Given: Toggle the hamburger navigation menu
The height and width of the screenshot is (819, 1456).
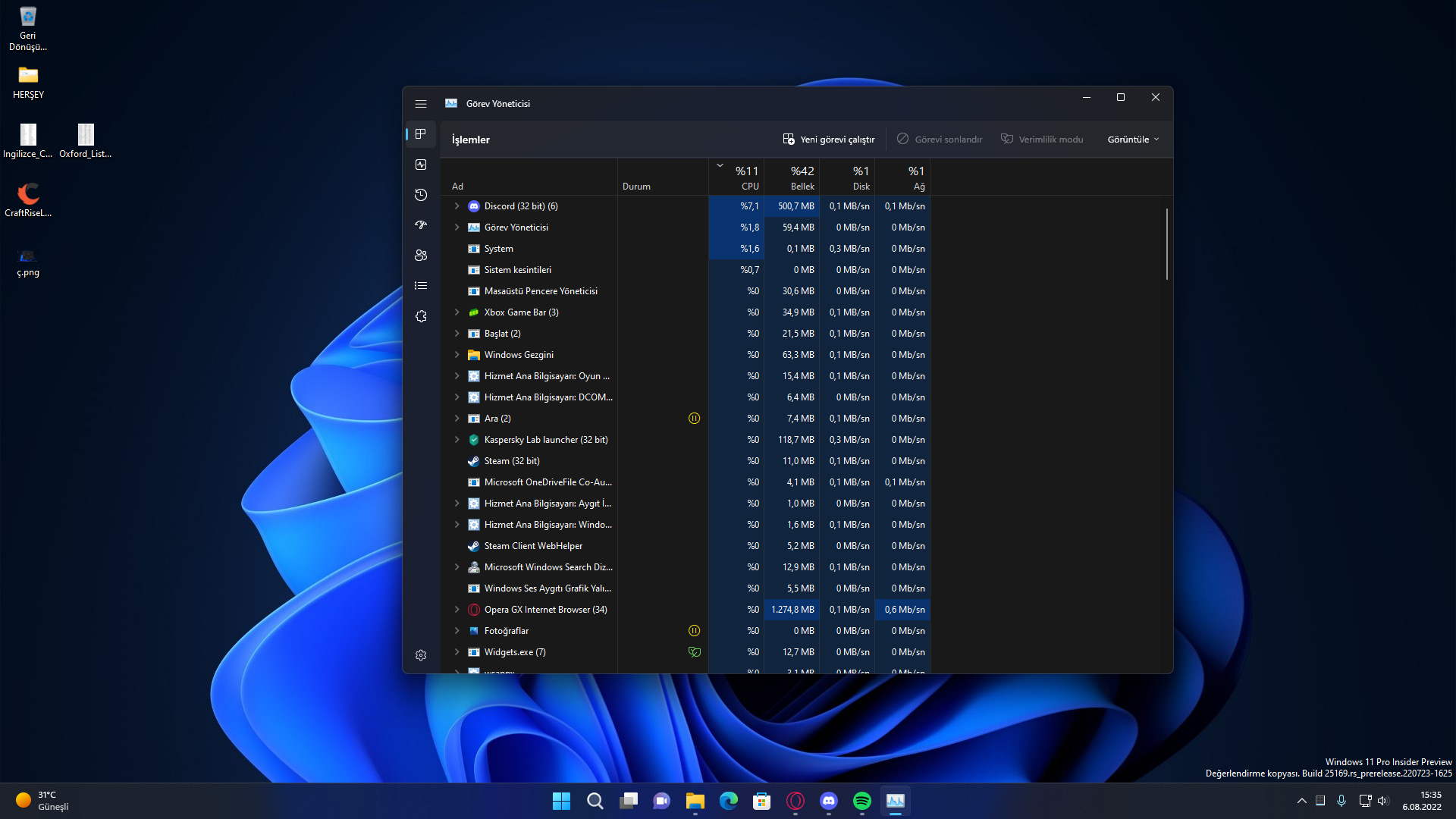Looking at the screenshot, I should click(x=421, y=104).
